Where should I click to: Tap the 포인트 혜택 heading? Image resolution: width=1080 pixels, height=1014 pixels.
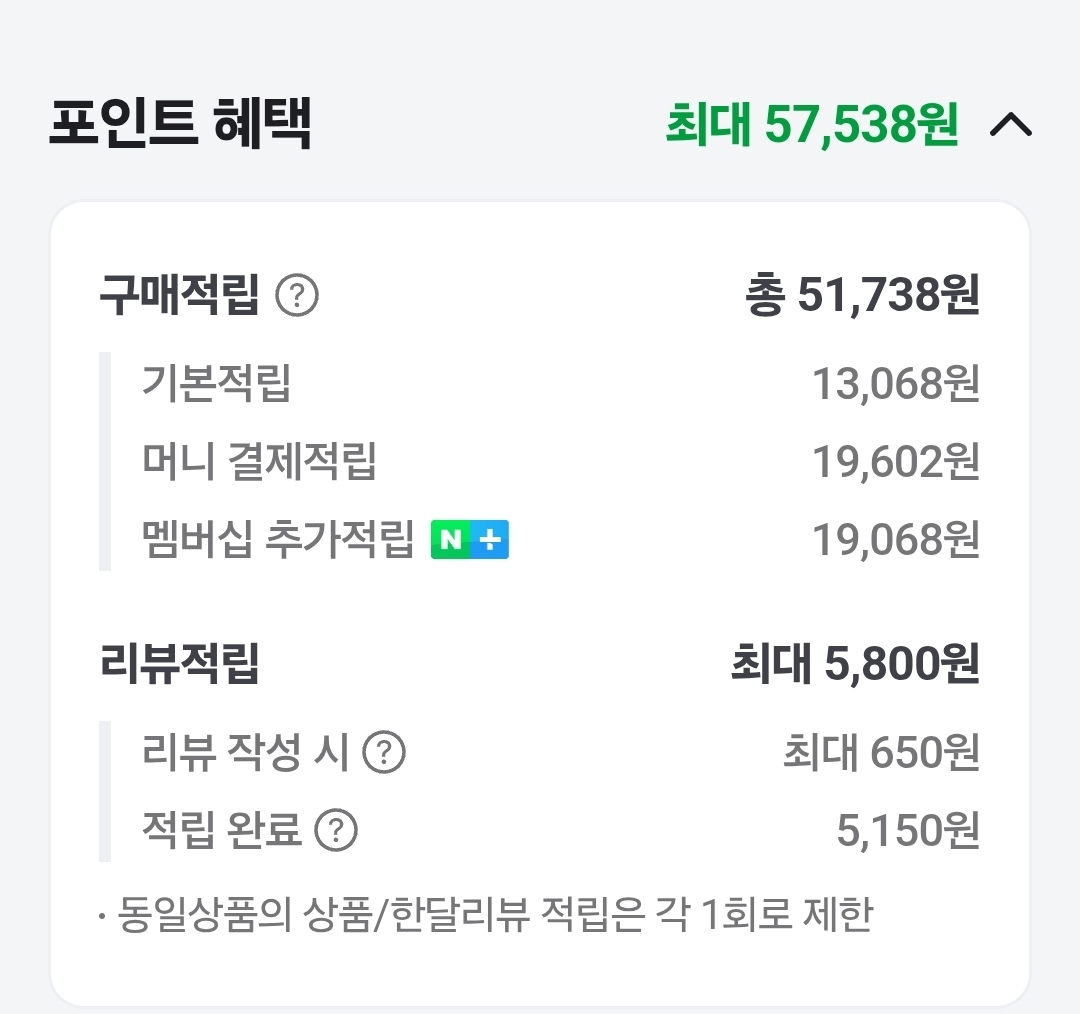click(180, 124)
